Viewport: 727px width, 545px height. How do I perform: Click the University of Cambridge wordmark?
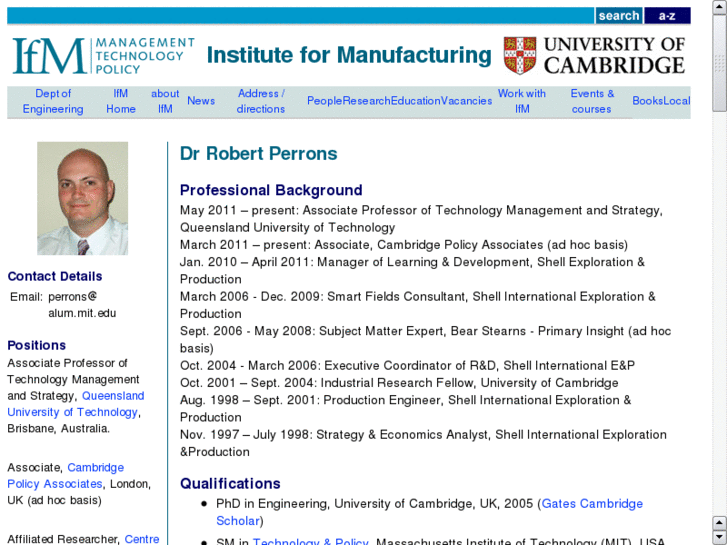pyautogui.click(x=614, y=55)
